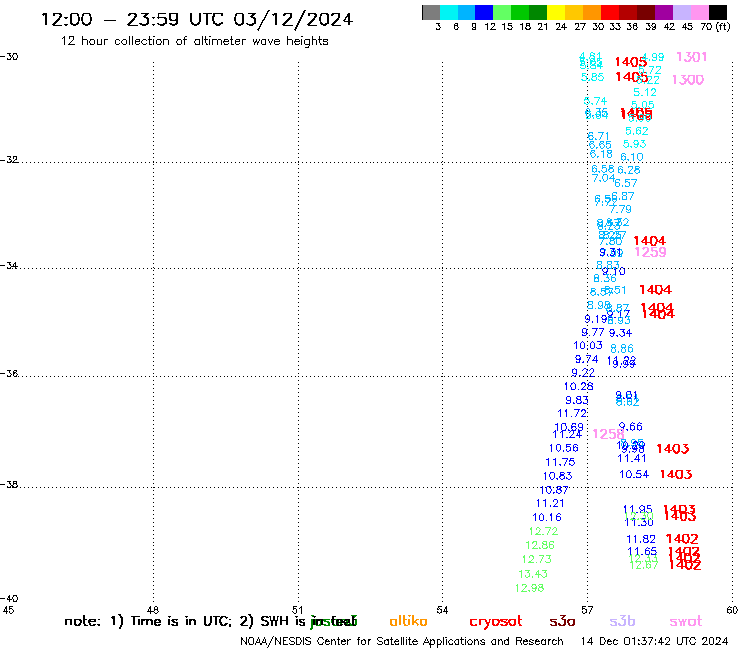Click the wave height value '10.54'

(634, 474)
